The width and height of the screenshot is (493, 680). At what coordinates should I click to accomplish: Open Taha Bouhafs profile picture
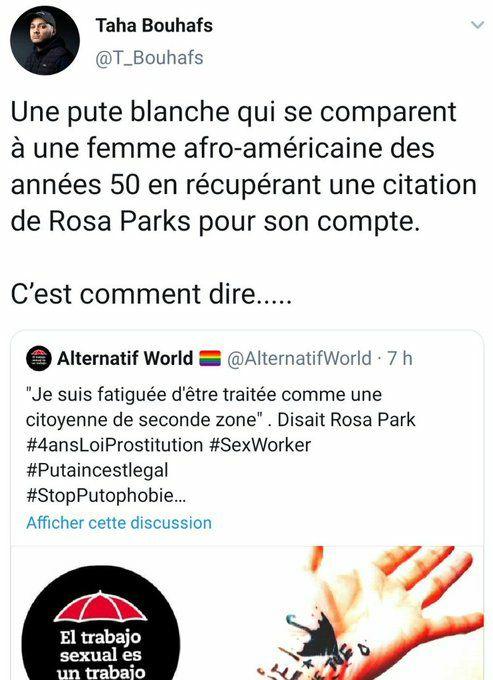45,41
